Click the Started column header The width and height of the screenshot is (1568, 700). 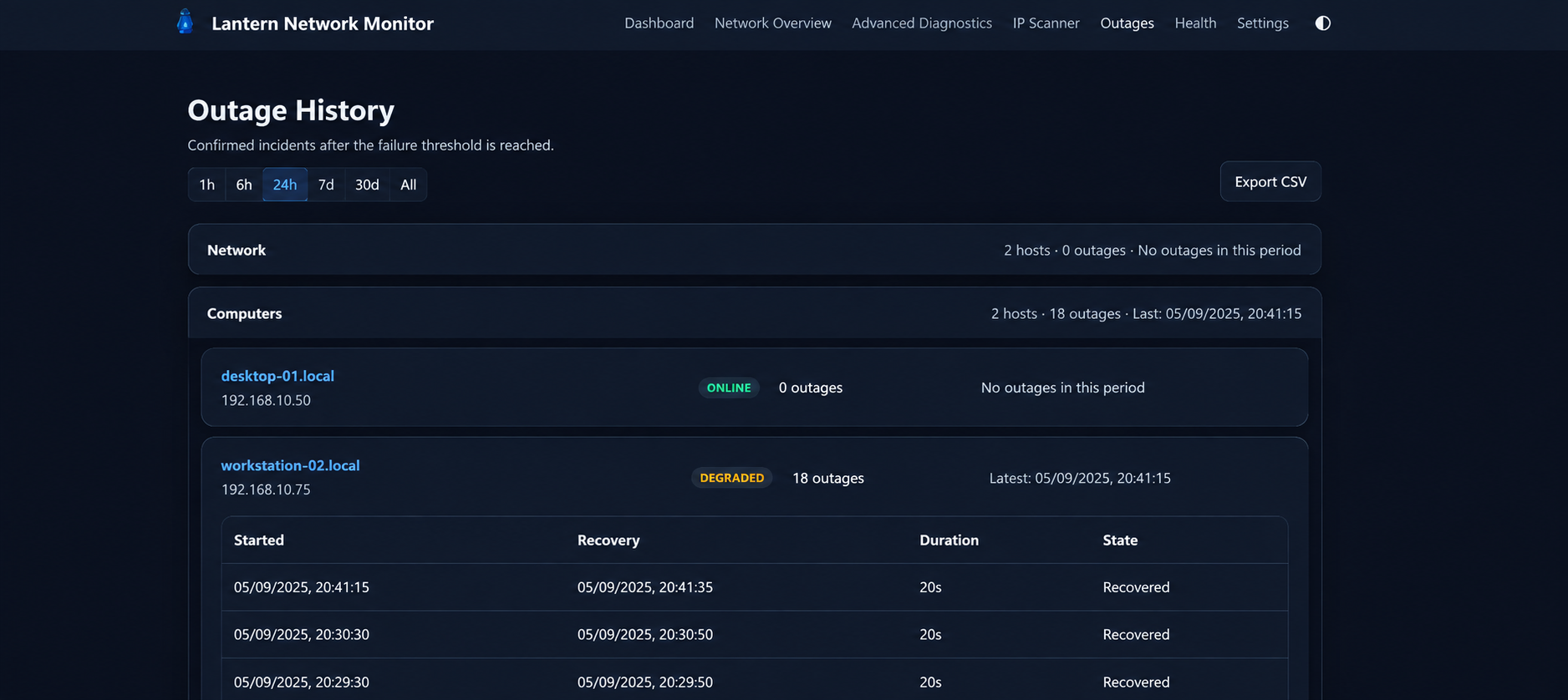point(259,540)
